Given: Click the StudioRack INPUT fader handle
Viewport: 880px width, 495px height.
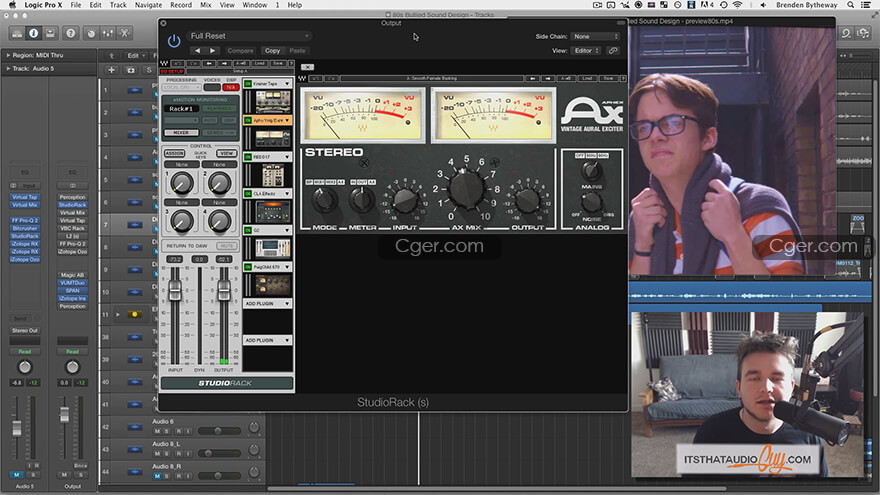Looking at the screenshot, I should click(x=175, y=290).
